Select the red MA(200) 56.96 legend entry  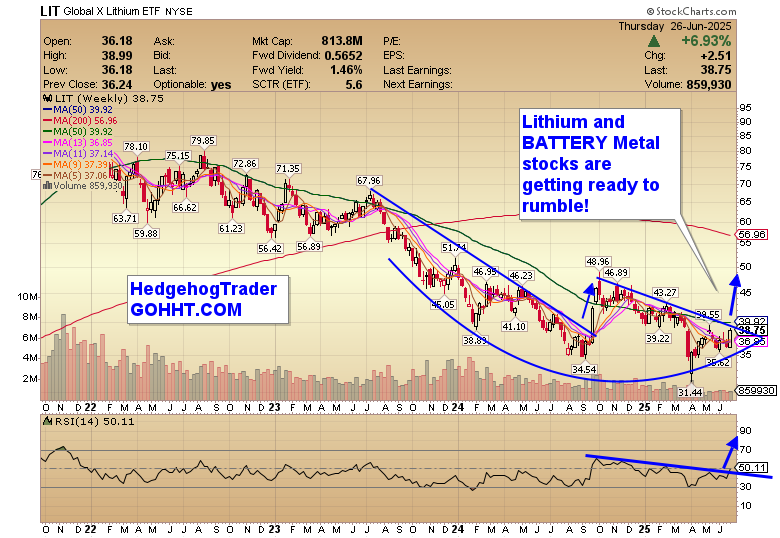(81, 120)
